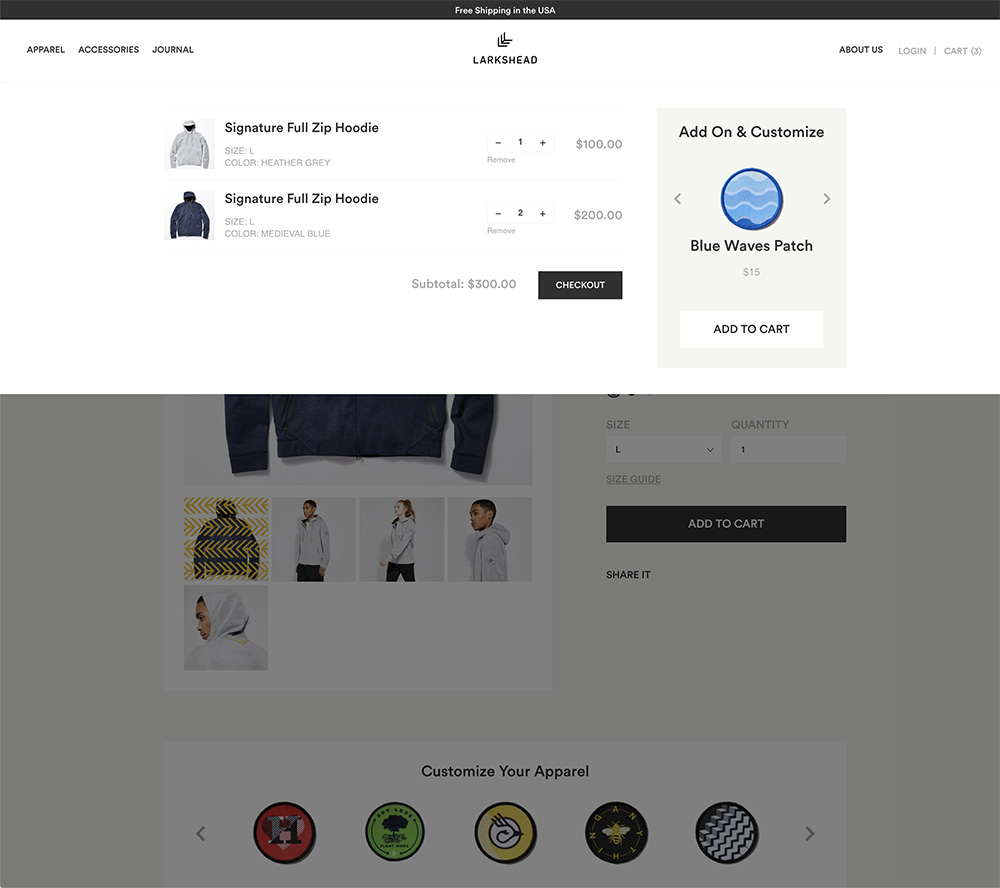Advance the Customize Your Apparel carousel right
The image size is (1000, 888).
pyautogui.click(x=809, y=834)
